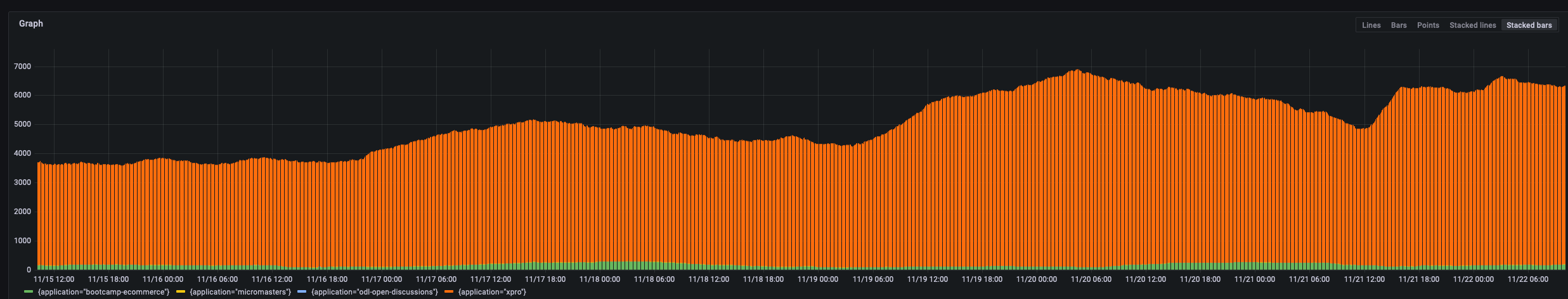Click the 6000 y-axis label
Screen dimensions: 1568x299
tap(22, 95)
